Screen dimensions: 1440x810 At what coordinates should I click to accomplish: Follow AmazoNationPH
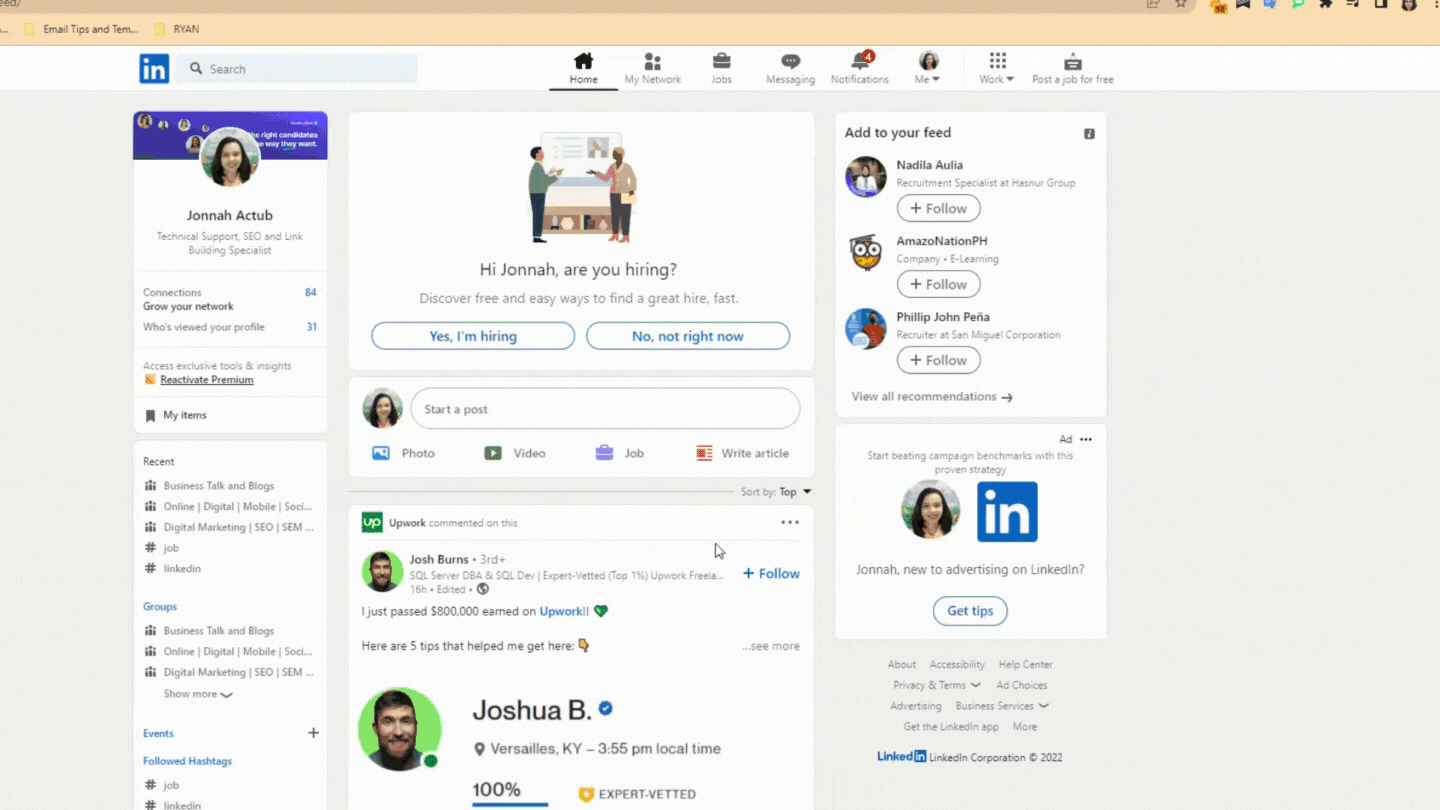point(938,284)
